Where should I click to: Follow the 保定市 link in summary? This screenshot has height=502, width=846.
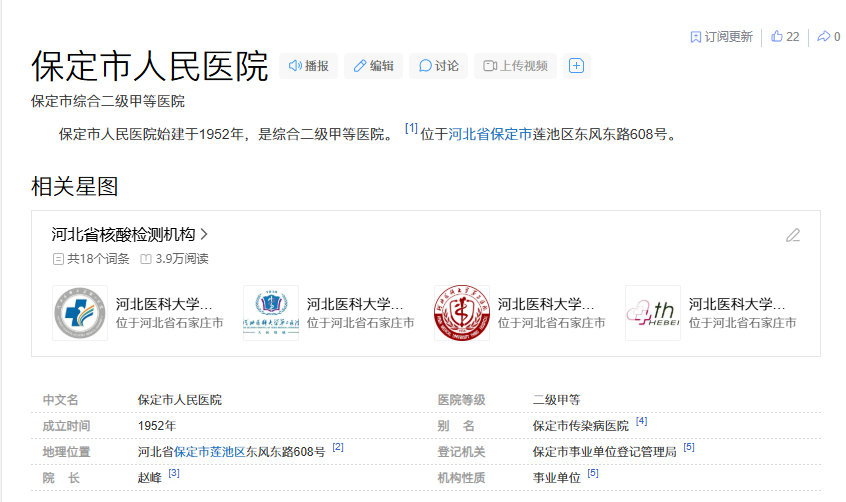[x=511, y=134]
